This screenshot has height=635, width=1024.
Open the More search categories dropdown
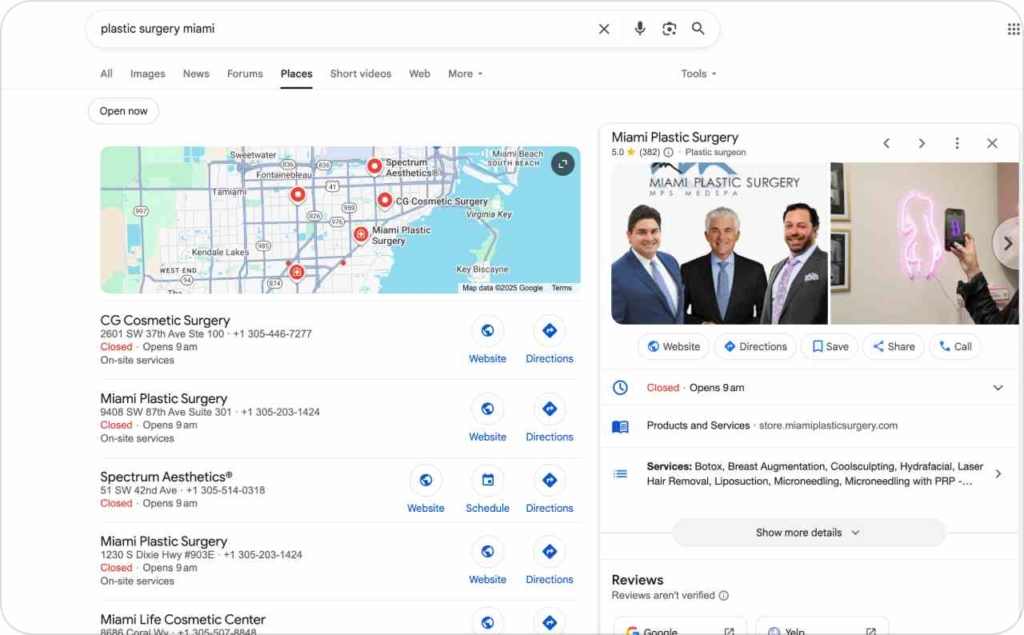pyautogui.click(x=465, y=74)
